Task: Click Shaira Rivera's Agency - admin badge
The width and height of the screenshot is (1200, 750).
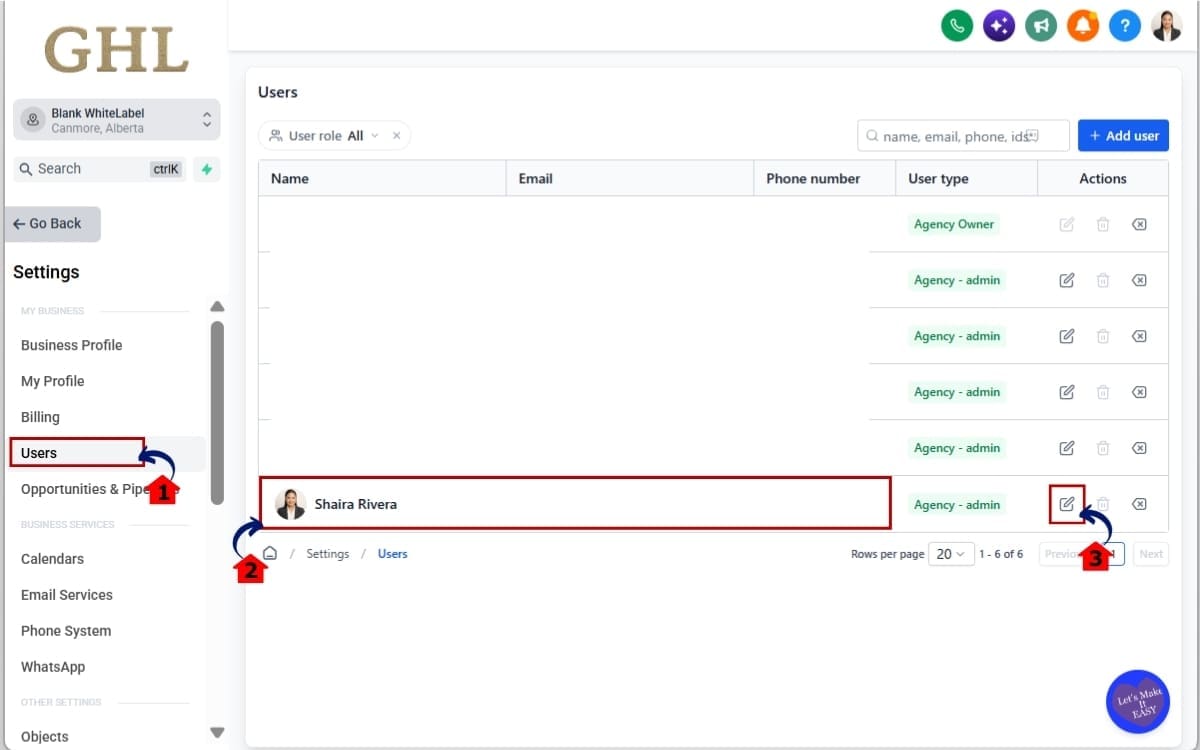Action: 957,505
